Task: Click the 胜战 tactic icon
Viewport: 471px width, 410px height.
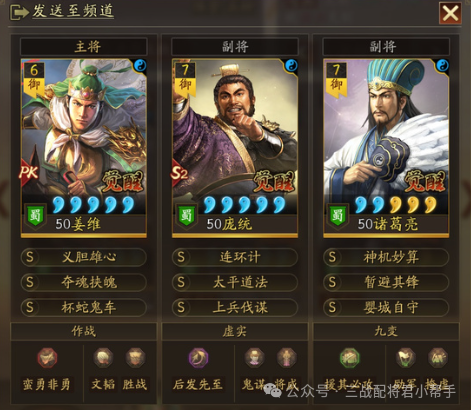Action: [135, 358]
